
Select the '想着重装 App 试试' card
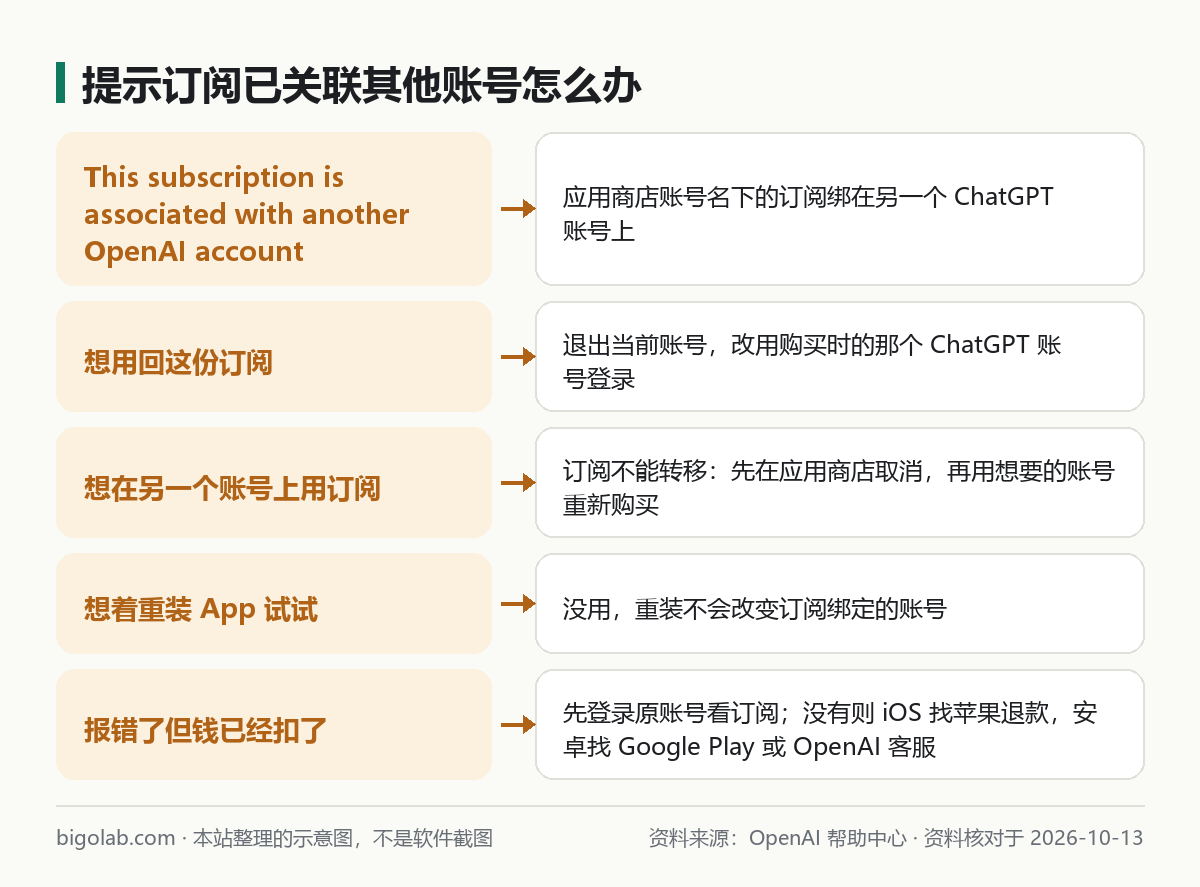click(x=274, y=603)
